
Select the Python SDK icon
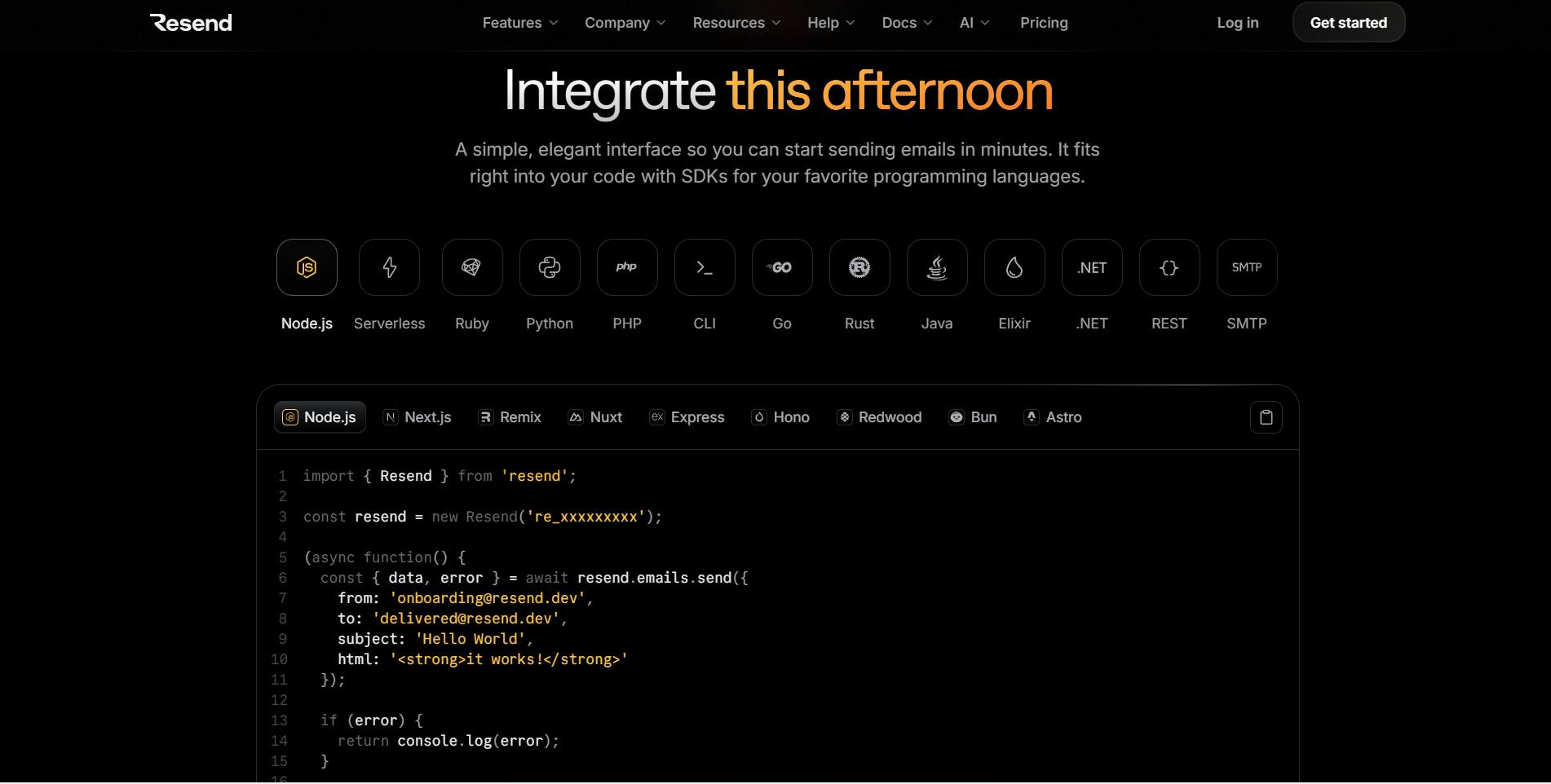click(550, 267)
